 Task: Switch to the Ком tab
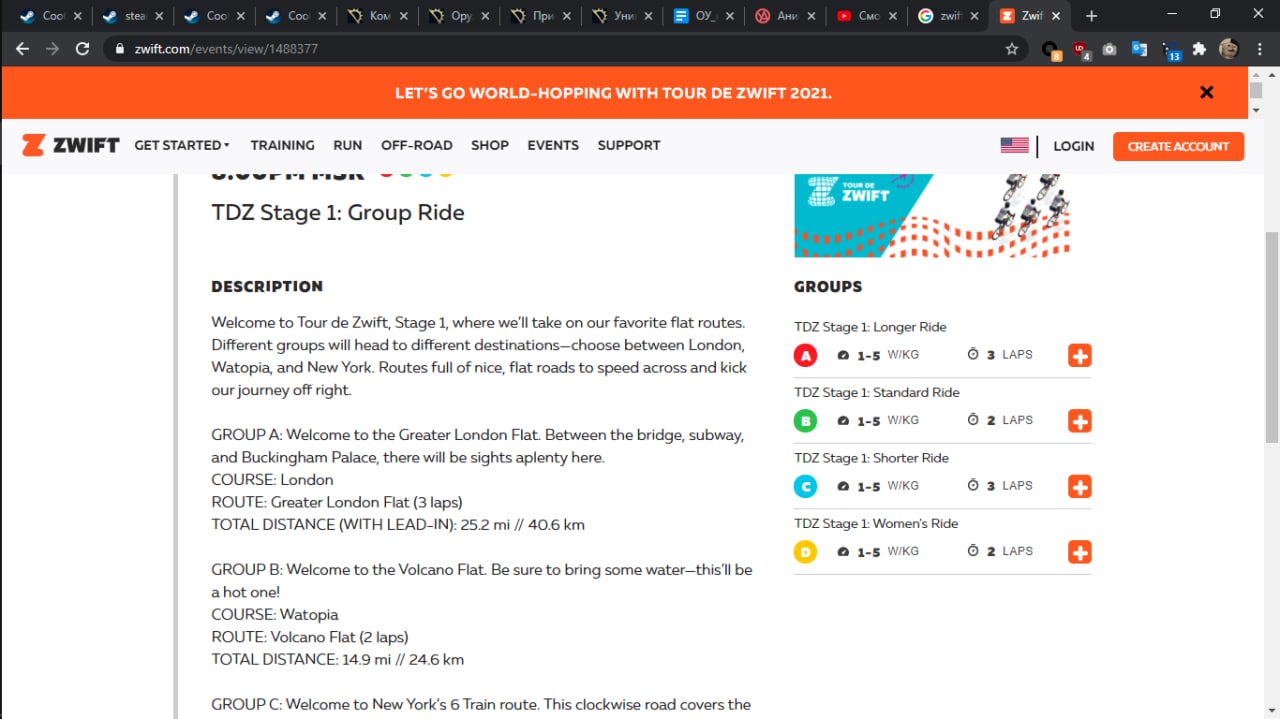(376, 16)
